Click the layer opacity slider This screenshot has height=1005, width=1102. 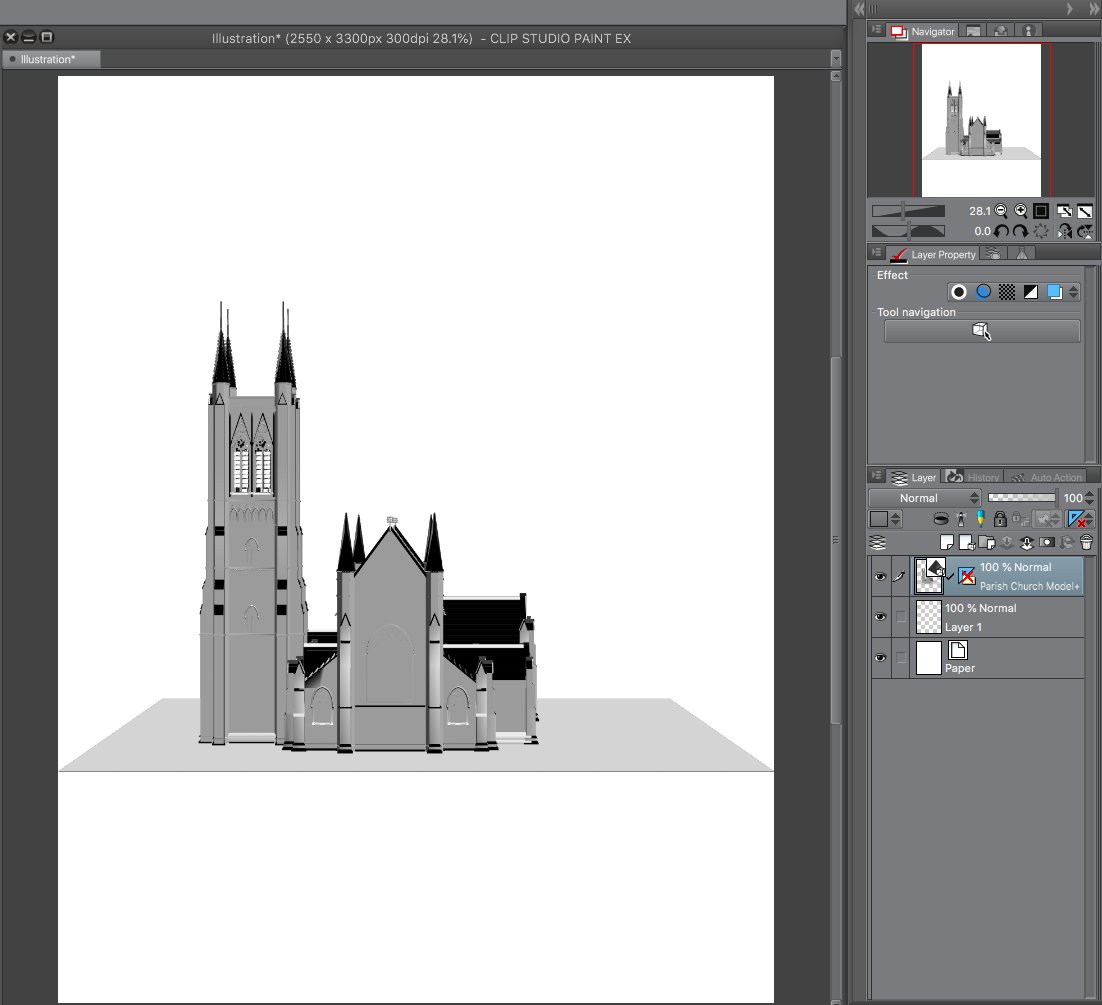tap(1021, 498)
